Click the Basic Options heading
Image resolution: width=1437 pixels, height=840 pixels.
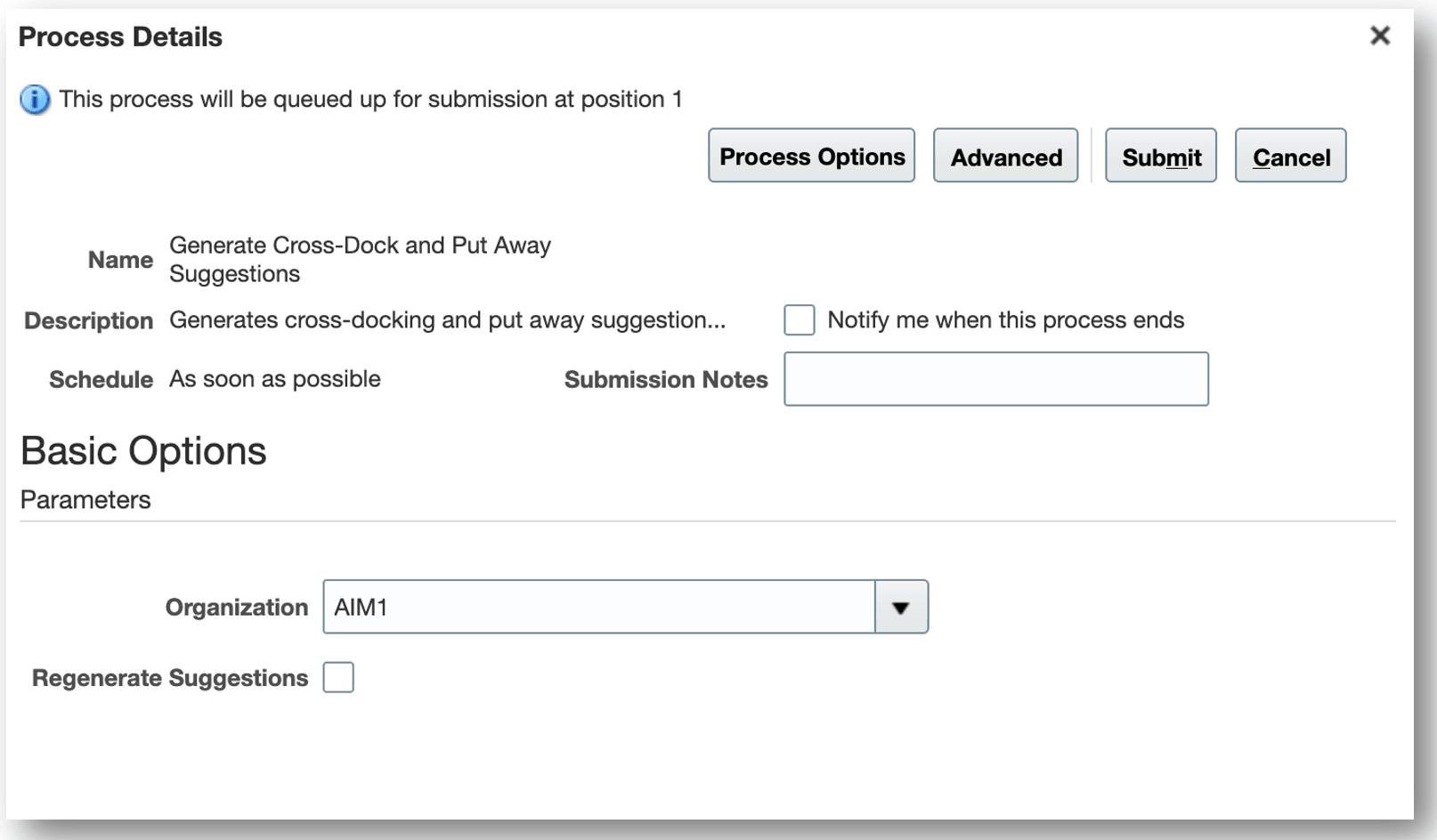point(143,451)
